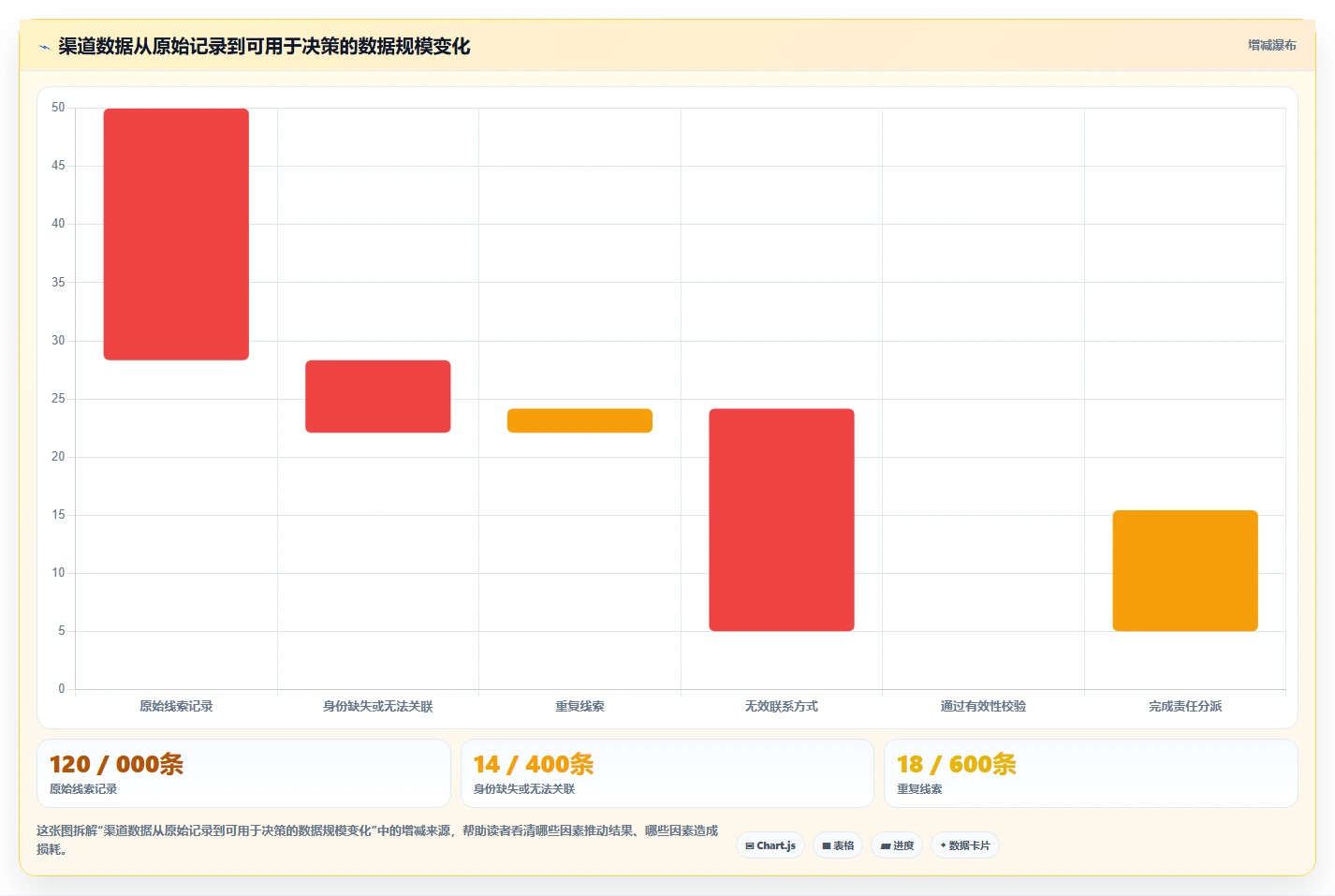Image resolution: width=1335 pixels, height=896 pixels.
Task: Select the 表格 tag chip
Action: [x=838, y=845]
